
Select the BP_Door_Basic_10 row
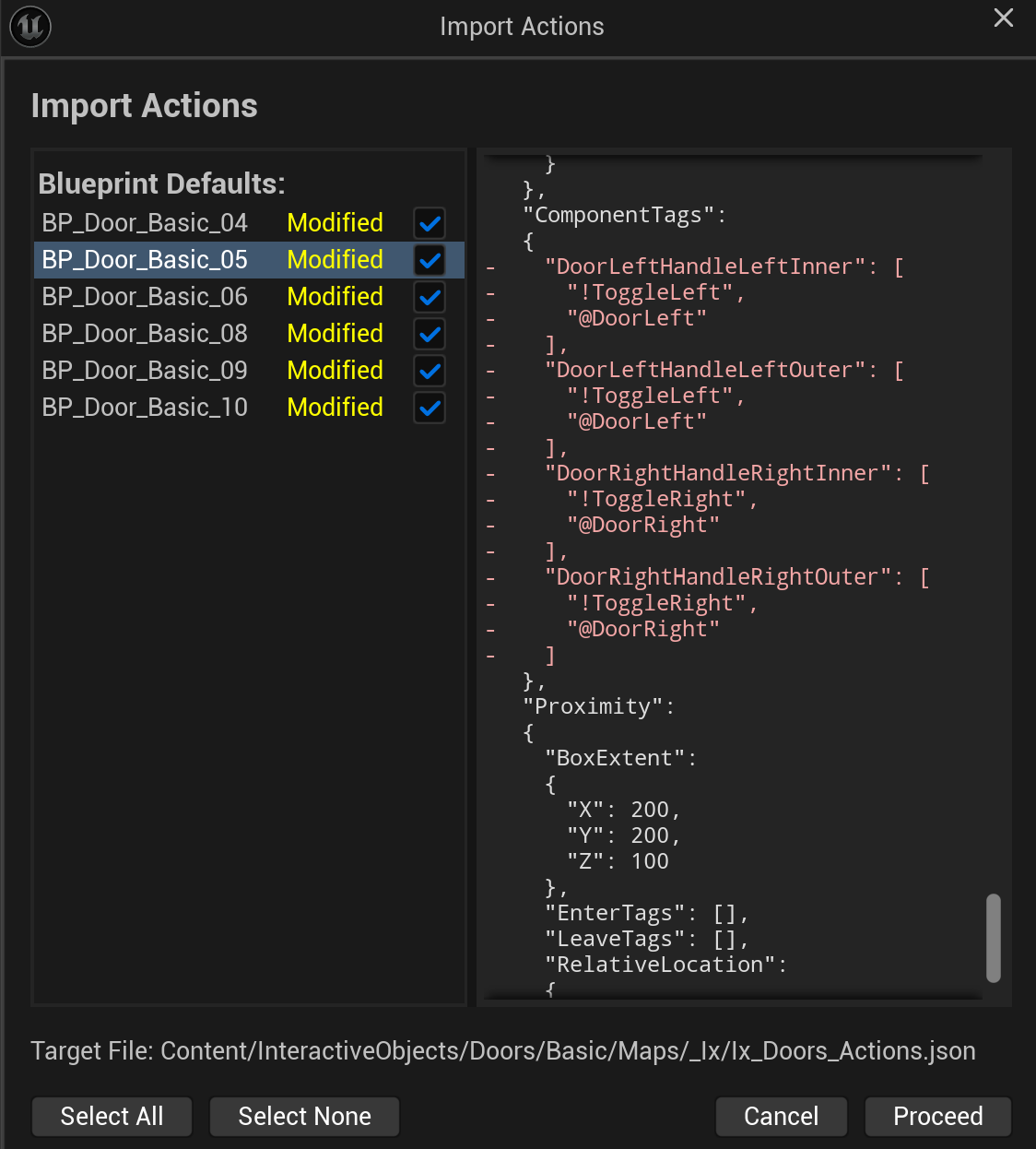[x=249, y=408]
